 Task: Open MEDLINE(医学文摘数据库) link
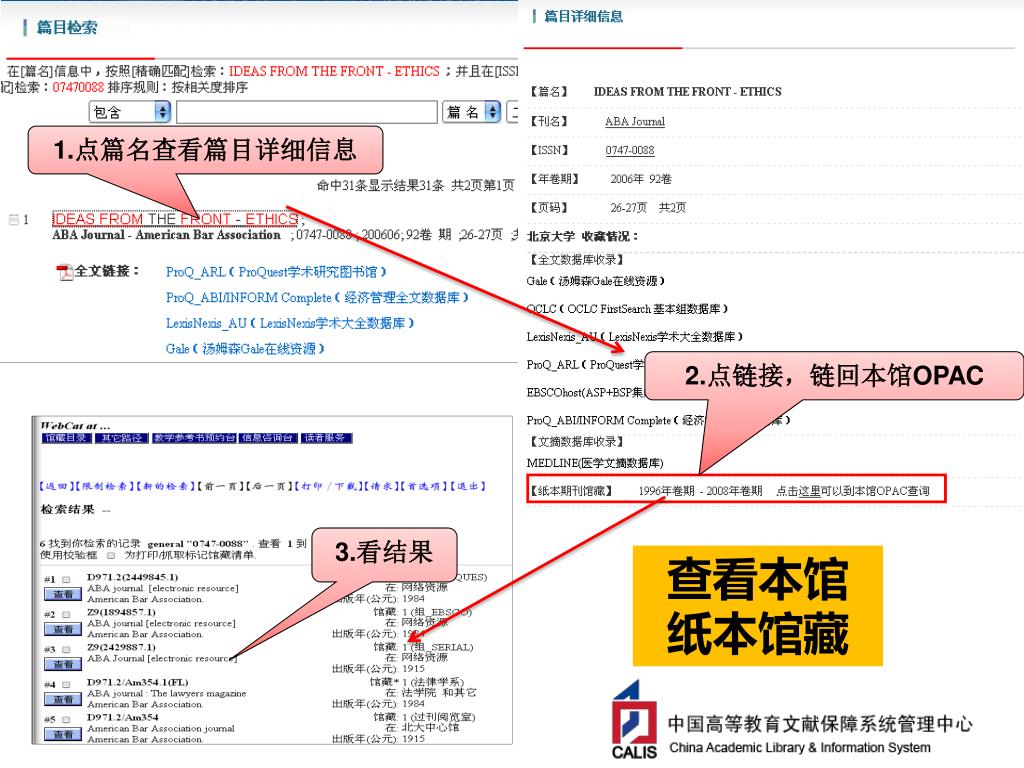coord(595,463)
